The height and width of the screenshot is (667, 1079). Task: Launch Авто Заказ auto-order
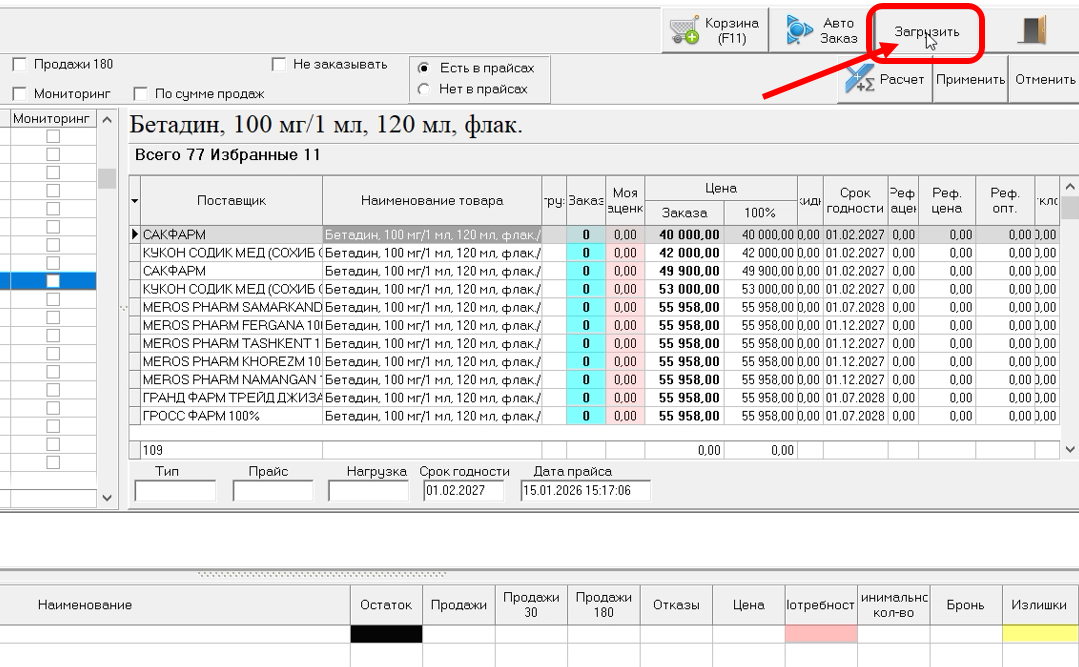pyautogui.click(x=820, y=31)
